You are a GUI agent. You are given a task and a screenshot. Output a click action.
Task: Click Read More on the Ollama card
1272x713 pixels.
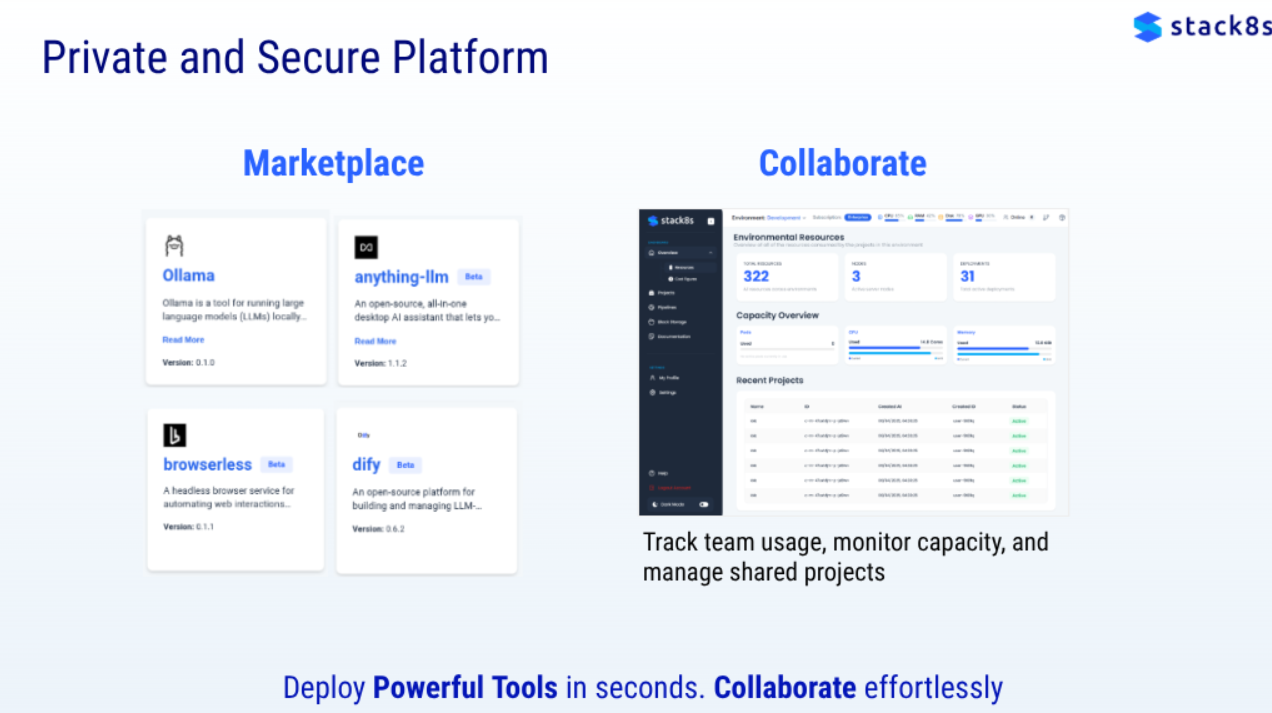183,340
